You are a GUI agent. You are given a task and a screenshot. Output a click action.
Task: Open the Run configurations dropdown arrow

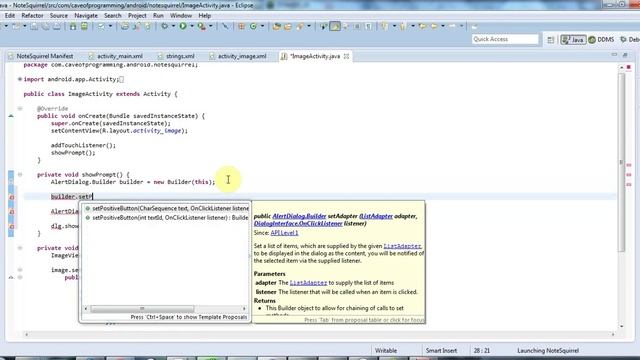click(192, 27)
